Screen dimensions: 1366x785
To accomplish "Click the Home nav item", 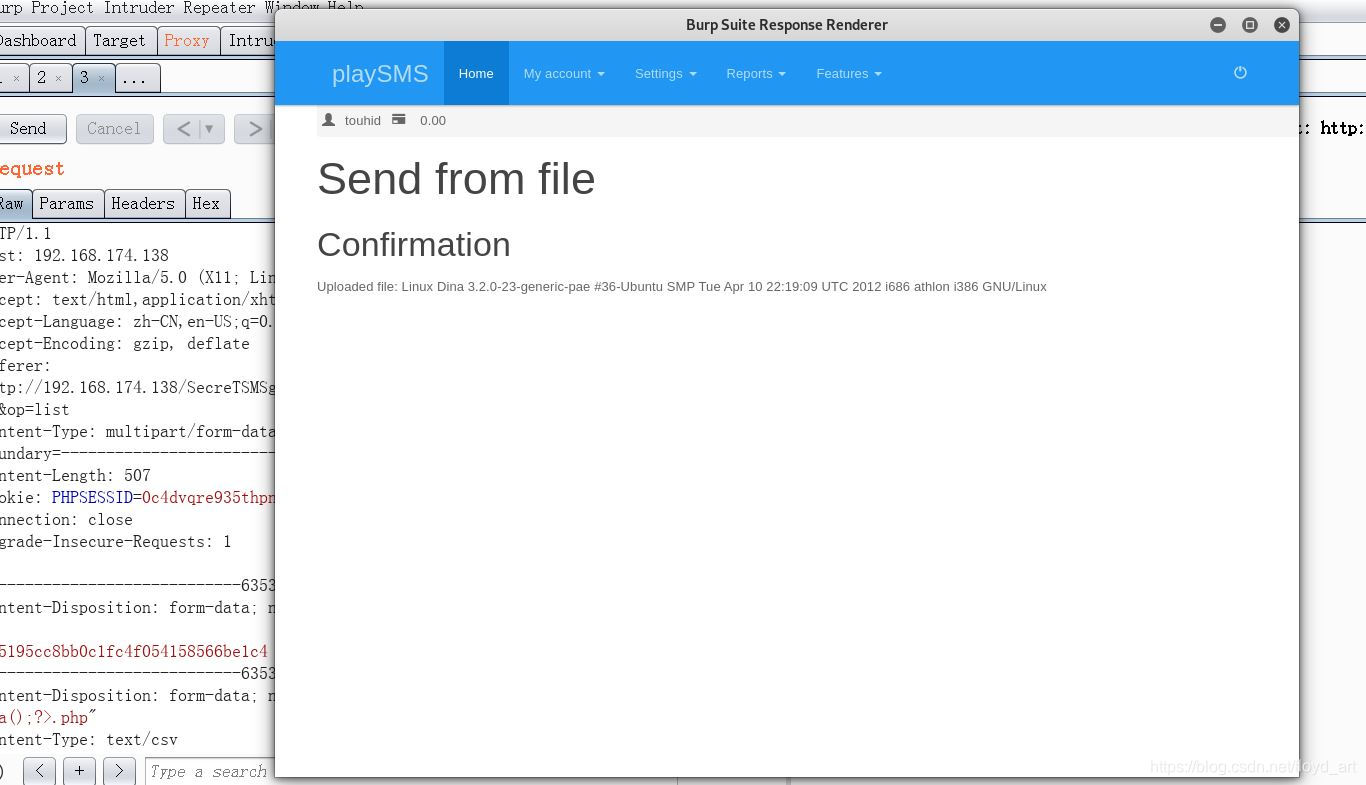I will click(476, 73).
